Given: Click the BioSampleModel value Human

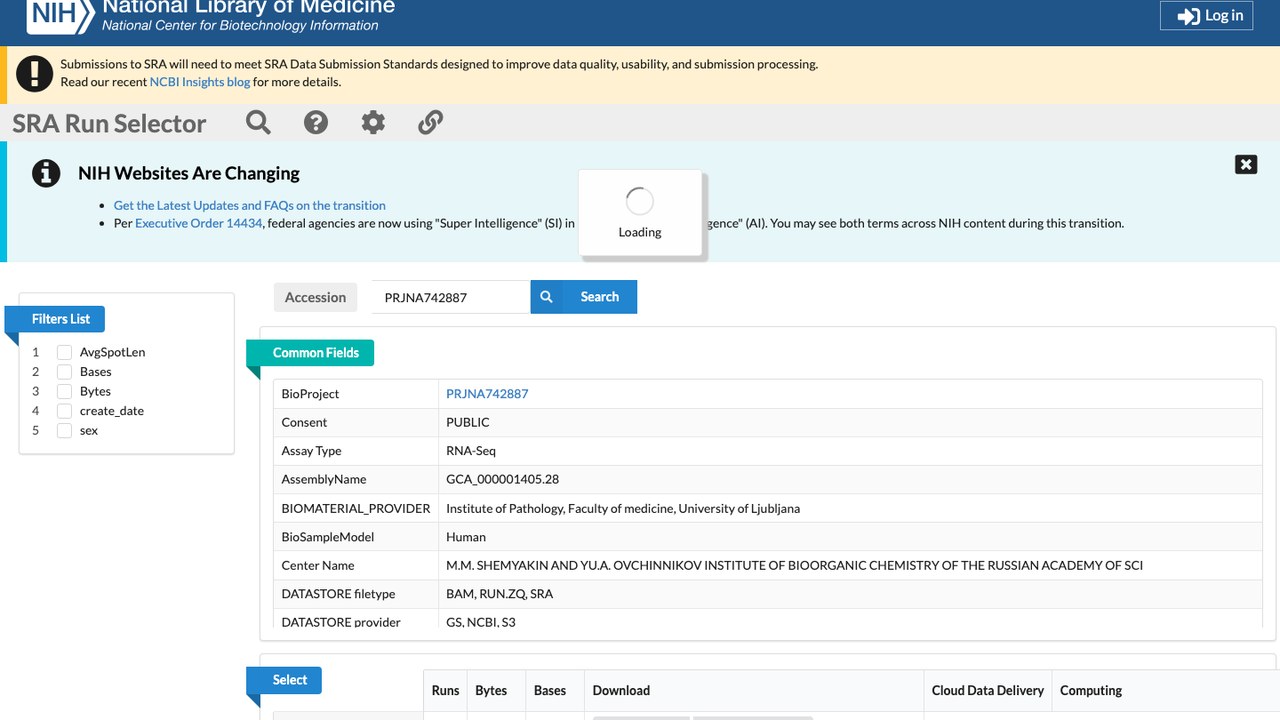Looking at the screenshot, I should tap(466, 537).
